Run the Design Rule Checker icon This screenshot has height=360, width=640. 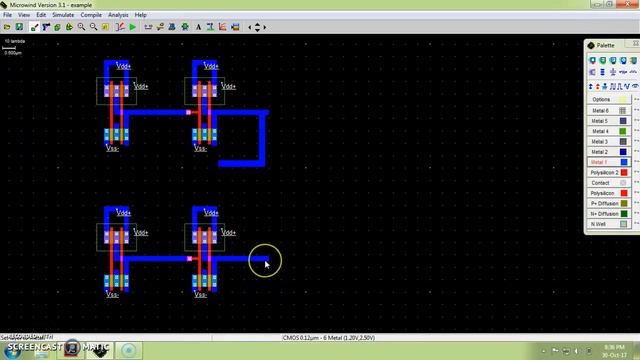(185, 27)
